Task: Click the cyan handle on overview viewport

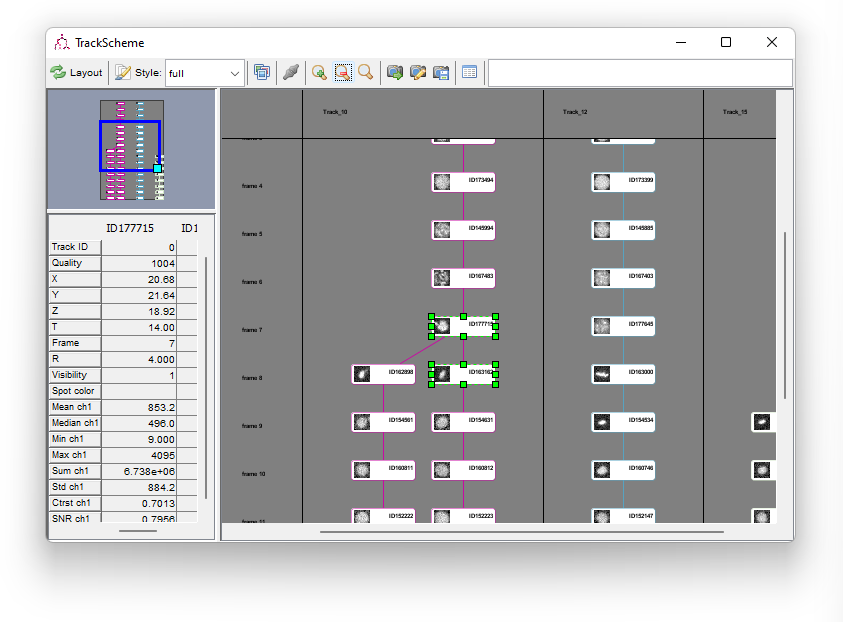Action: tap(158, 168)
